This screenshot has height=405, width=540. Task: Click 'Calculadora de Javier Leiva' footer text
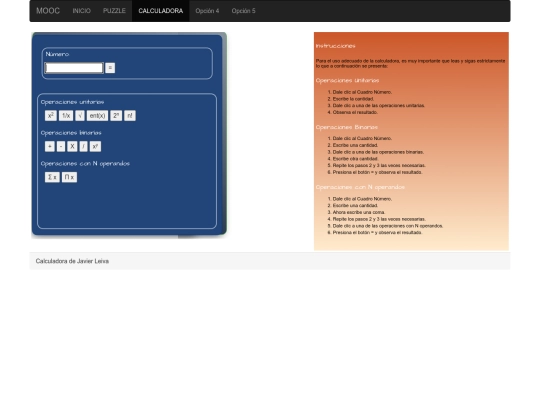(x=72, y=261)
